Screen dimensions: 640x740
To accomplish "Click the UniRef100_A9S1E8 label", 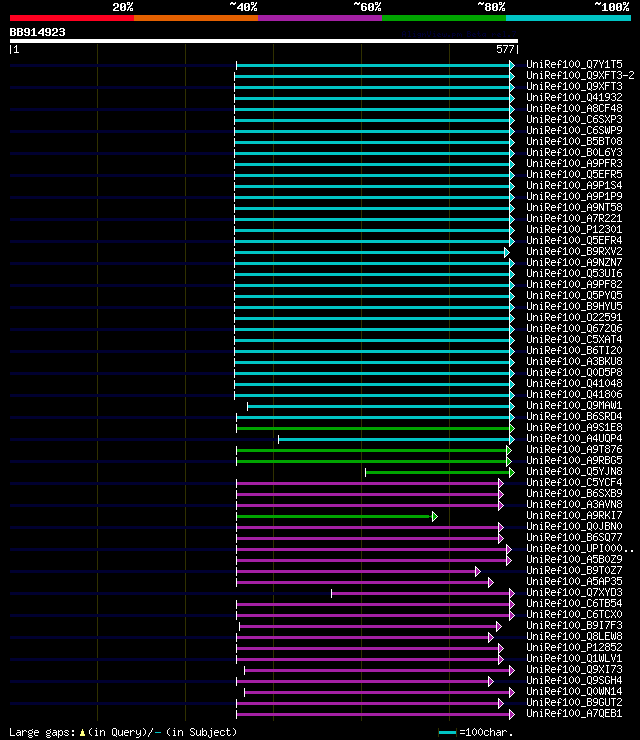I will coord(574,427).
